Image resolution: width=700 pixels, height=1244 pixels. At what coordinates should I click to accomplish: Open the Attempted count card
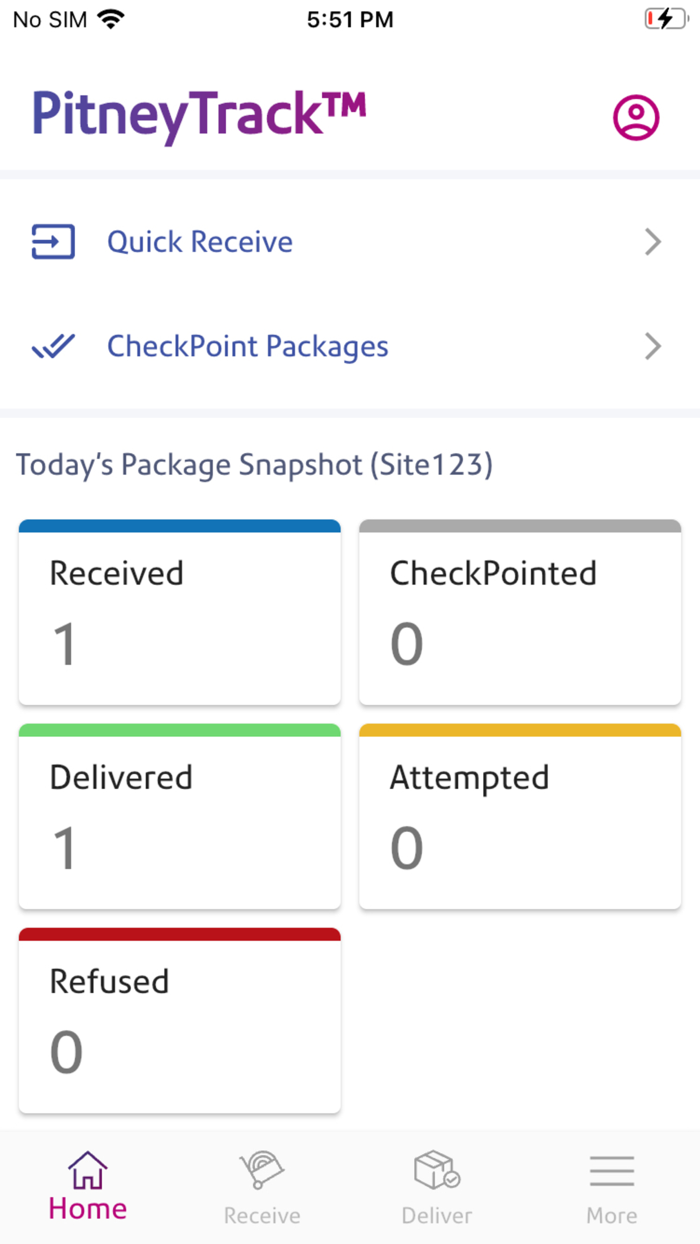coord(520,816)
